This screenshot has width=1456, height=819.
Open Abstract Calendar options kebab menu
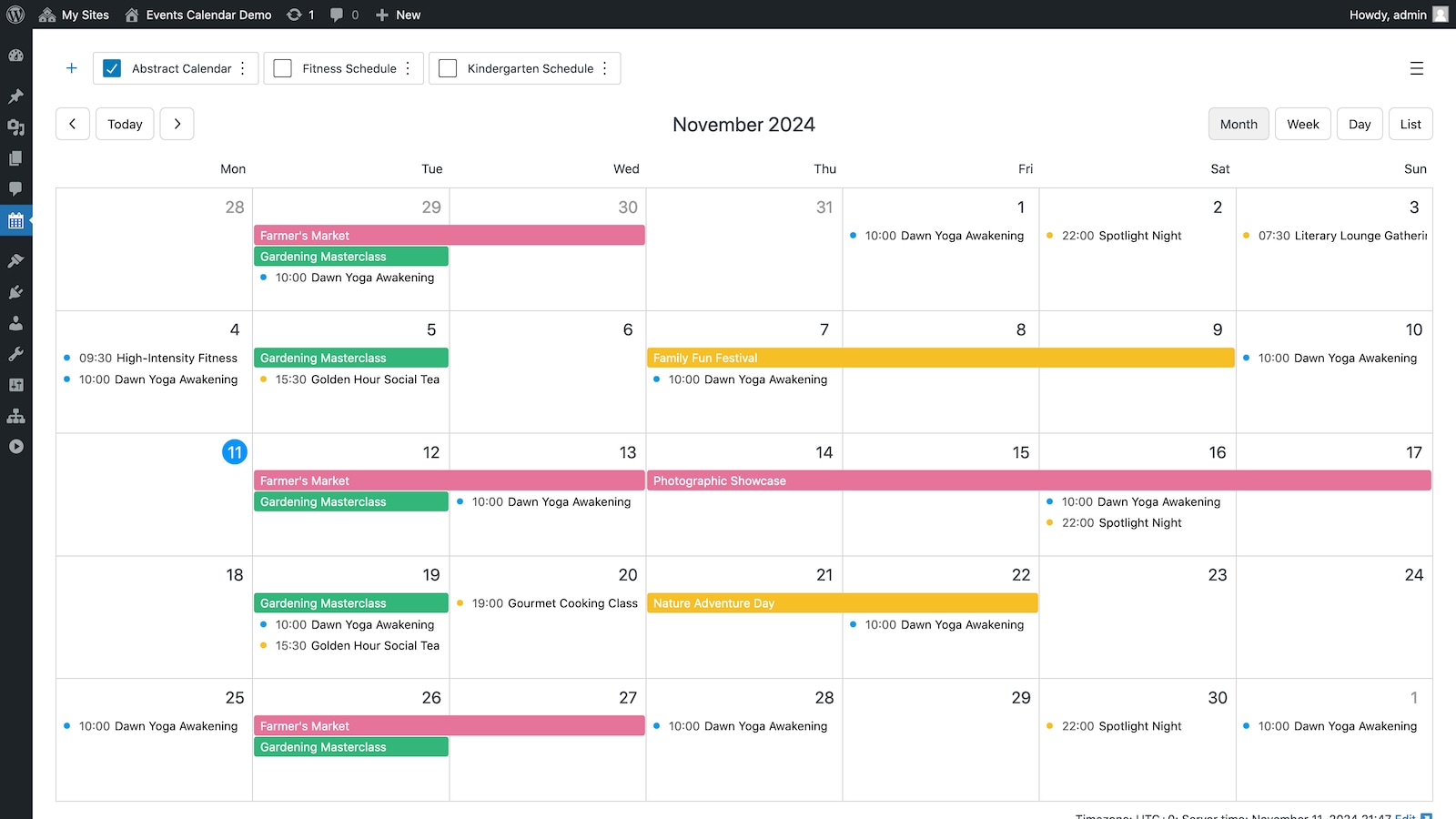[243, 68]
